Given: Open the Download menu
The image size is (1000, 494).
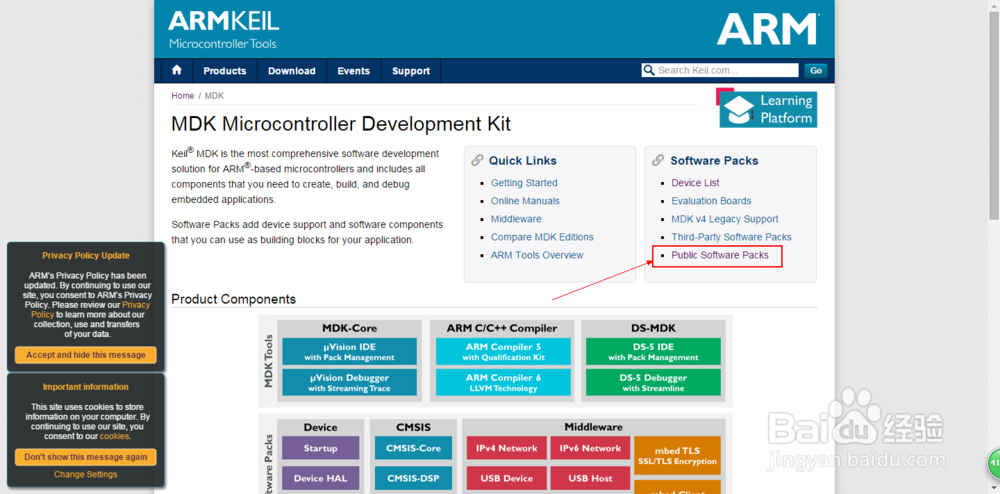Looking at the screenshot, I should click(x=291, y=71).
